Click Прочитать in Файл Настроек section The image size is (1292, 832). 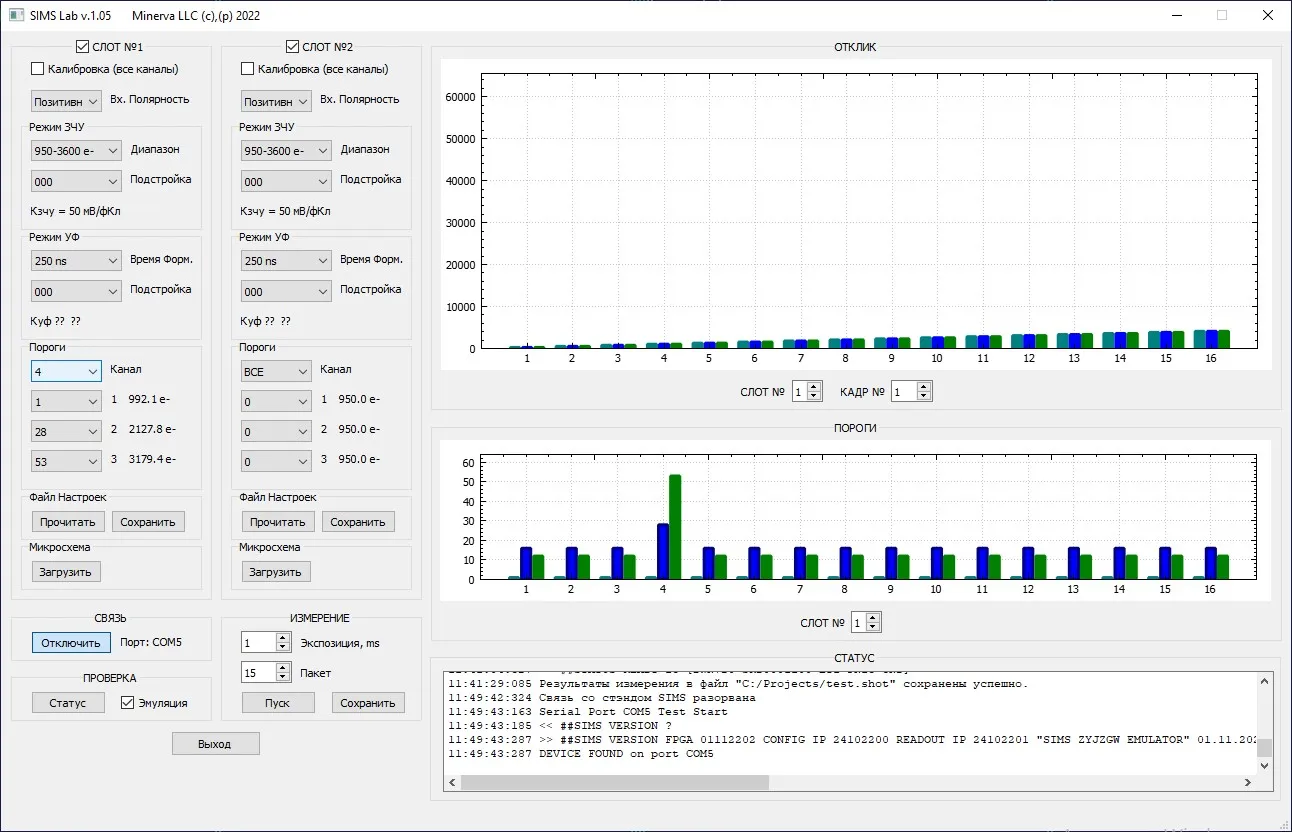tap(68, 521)
